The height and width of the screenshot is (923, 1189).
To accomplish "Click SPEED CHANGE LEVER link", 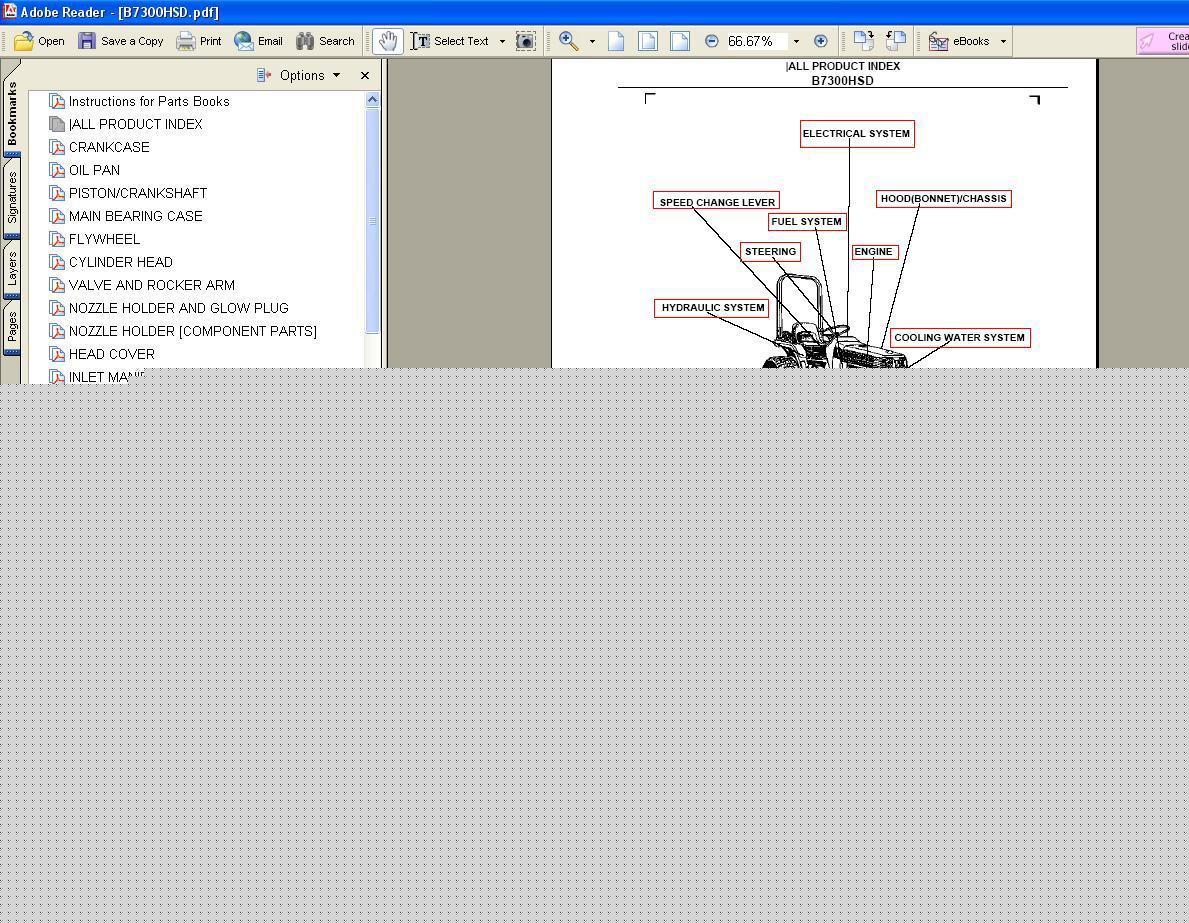I will point(717,202).
